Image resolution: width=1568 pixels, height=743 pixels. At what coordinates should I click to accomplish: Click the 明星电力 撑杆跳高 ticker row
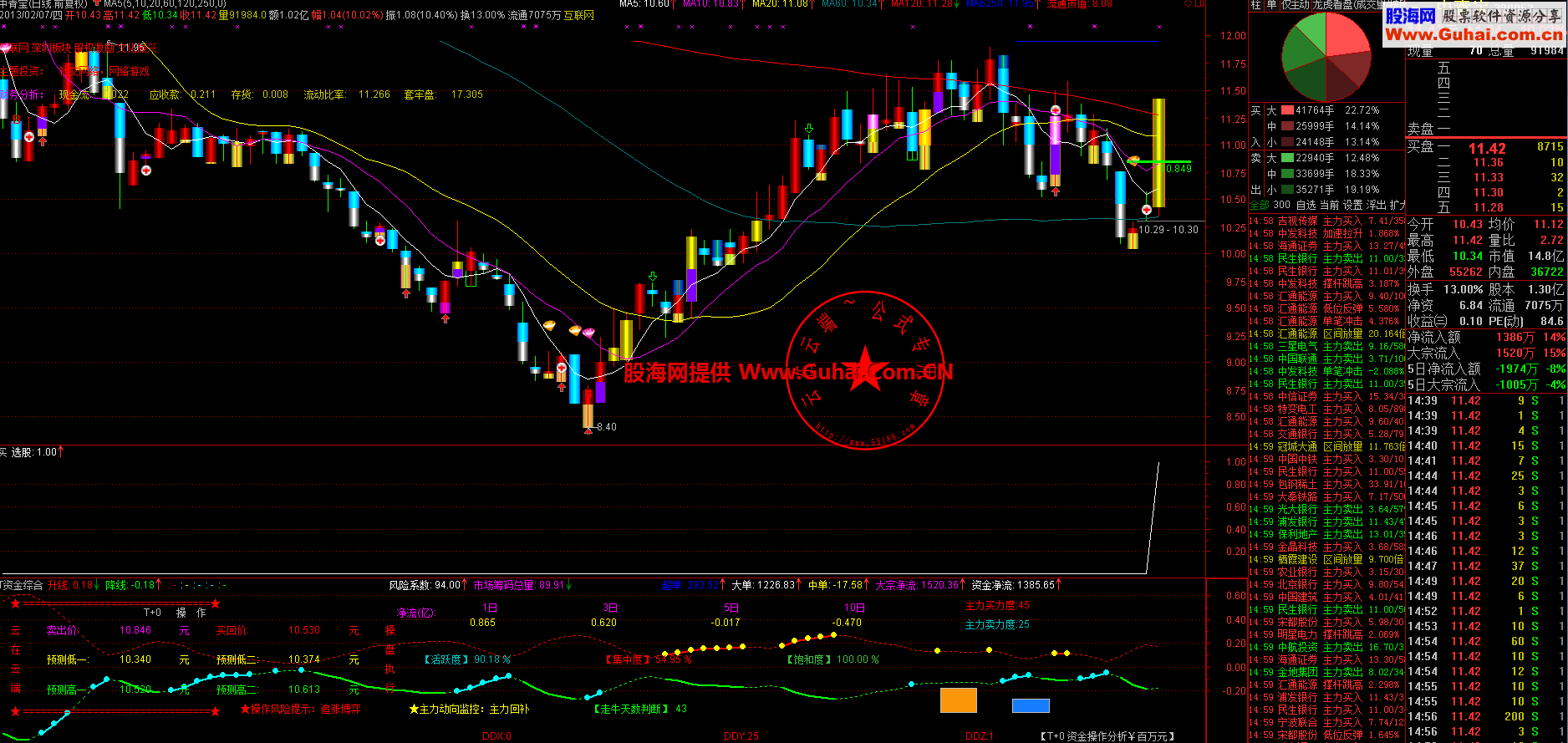point(1327,634)
